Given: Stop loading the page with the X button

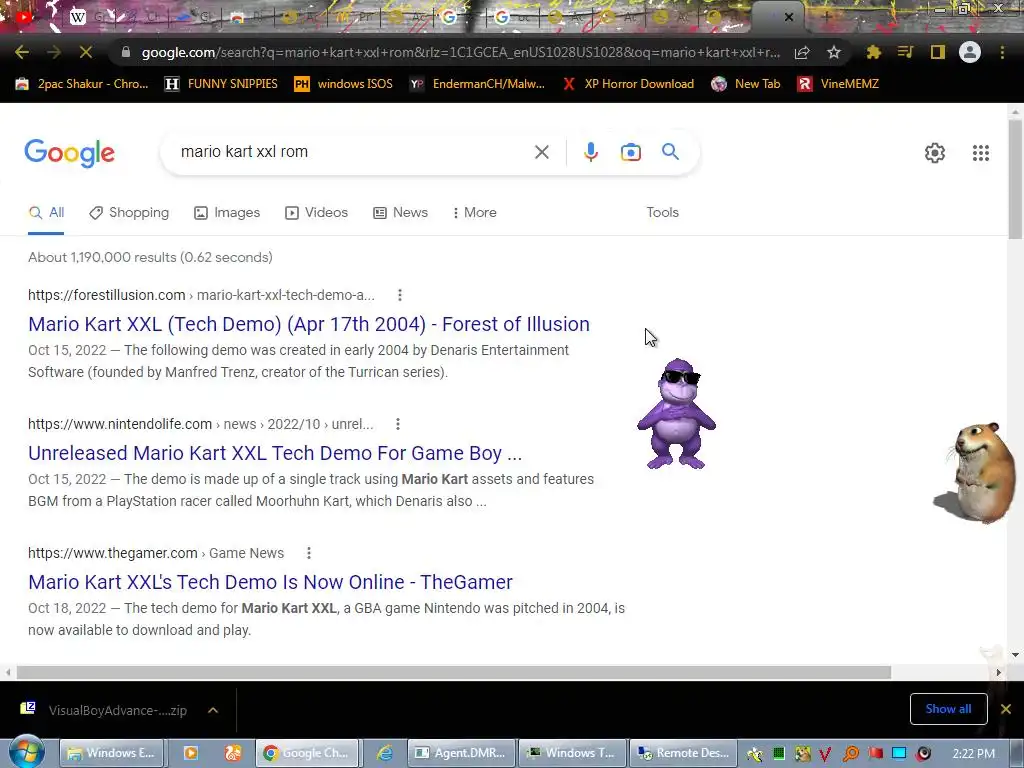Looking at the screenshot, I should [86, 52].
